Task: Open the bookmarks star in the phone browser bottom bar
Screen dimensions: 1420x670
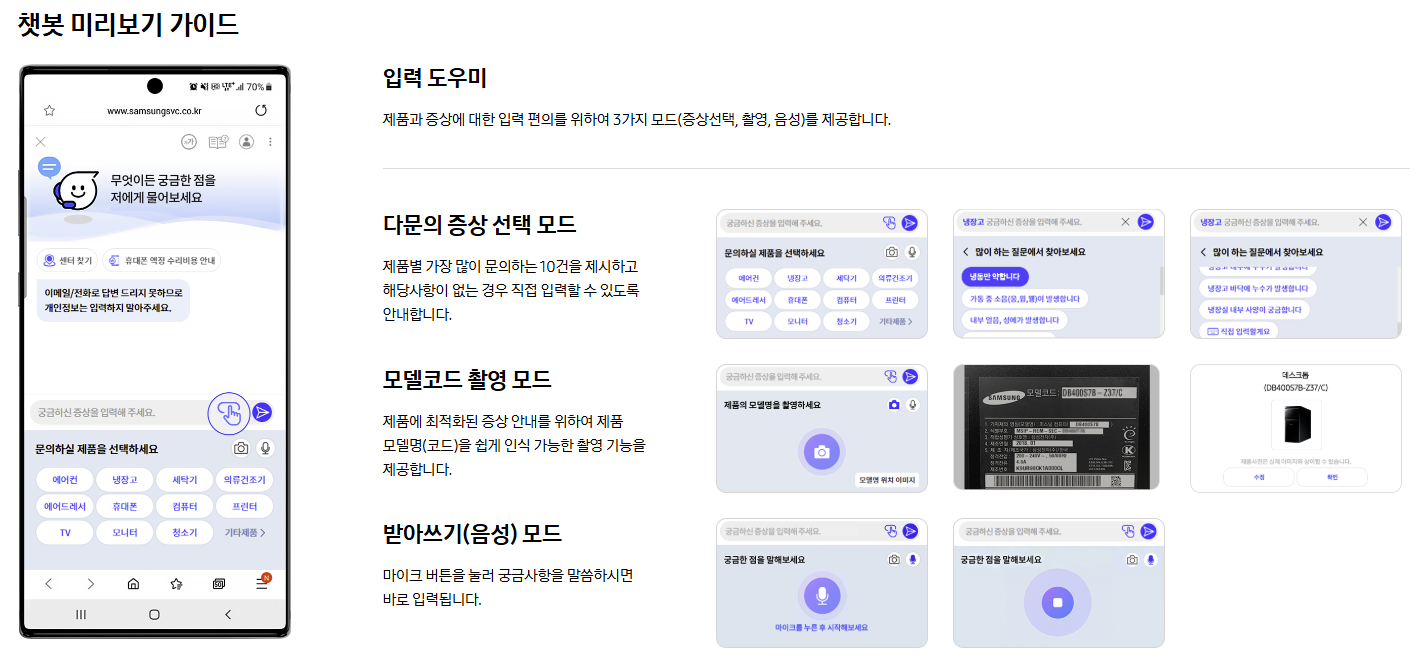Action: tap(176, 584)
